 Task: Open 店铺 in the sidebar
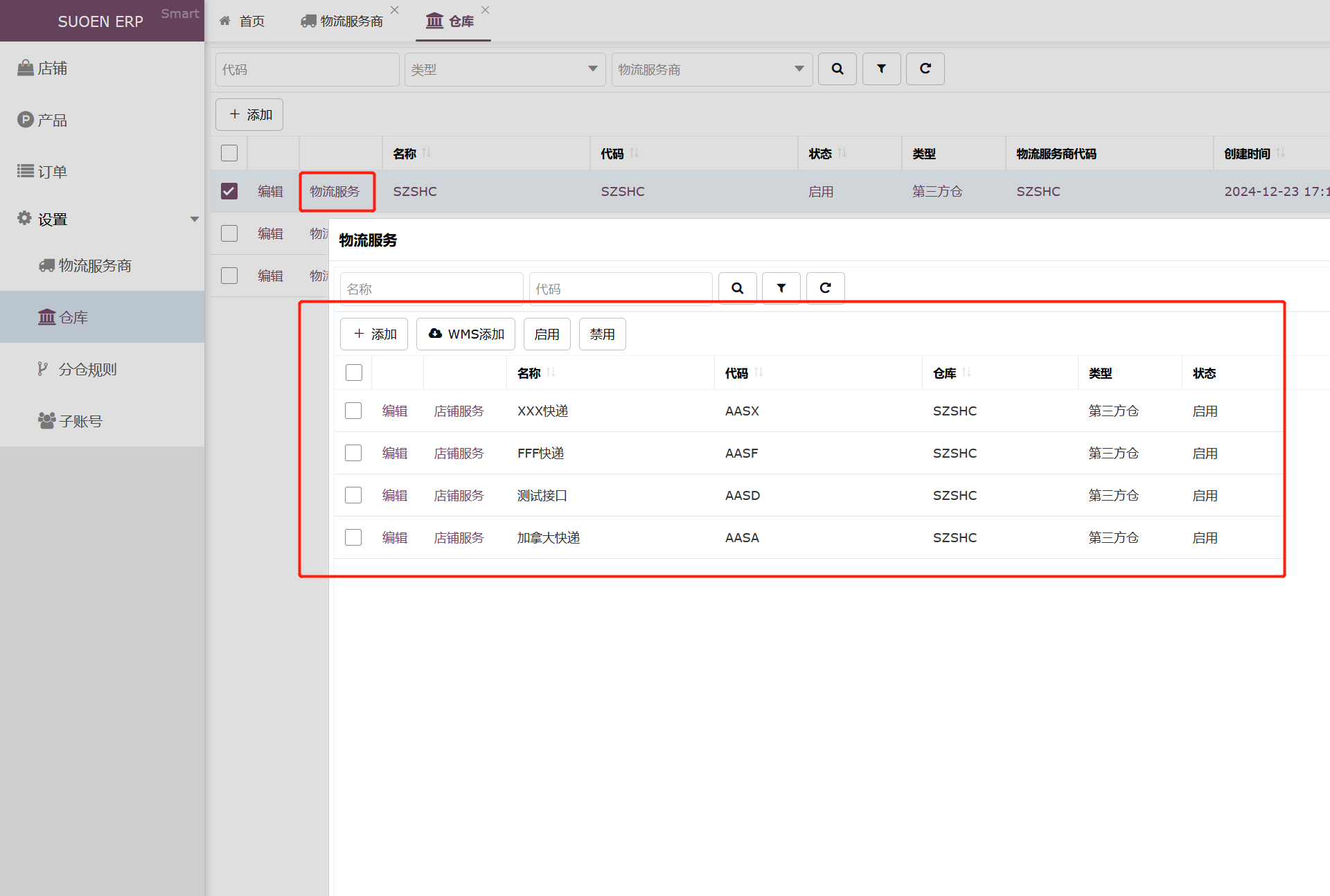(x=102, y=68)
